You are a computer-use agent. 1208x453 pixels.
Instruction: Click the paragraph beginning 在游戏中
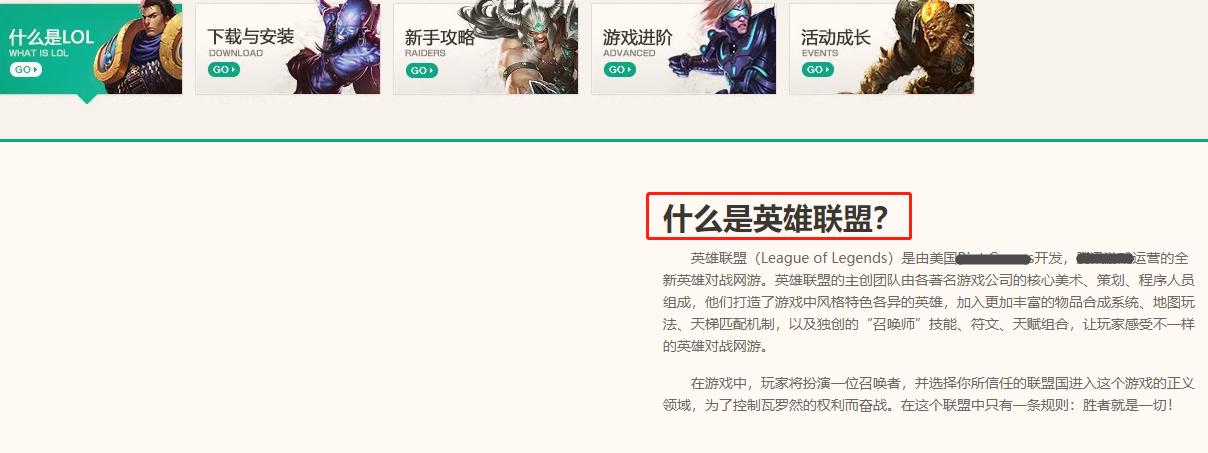coord(928,394)
